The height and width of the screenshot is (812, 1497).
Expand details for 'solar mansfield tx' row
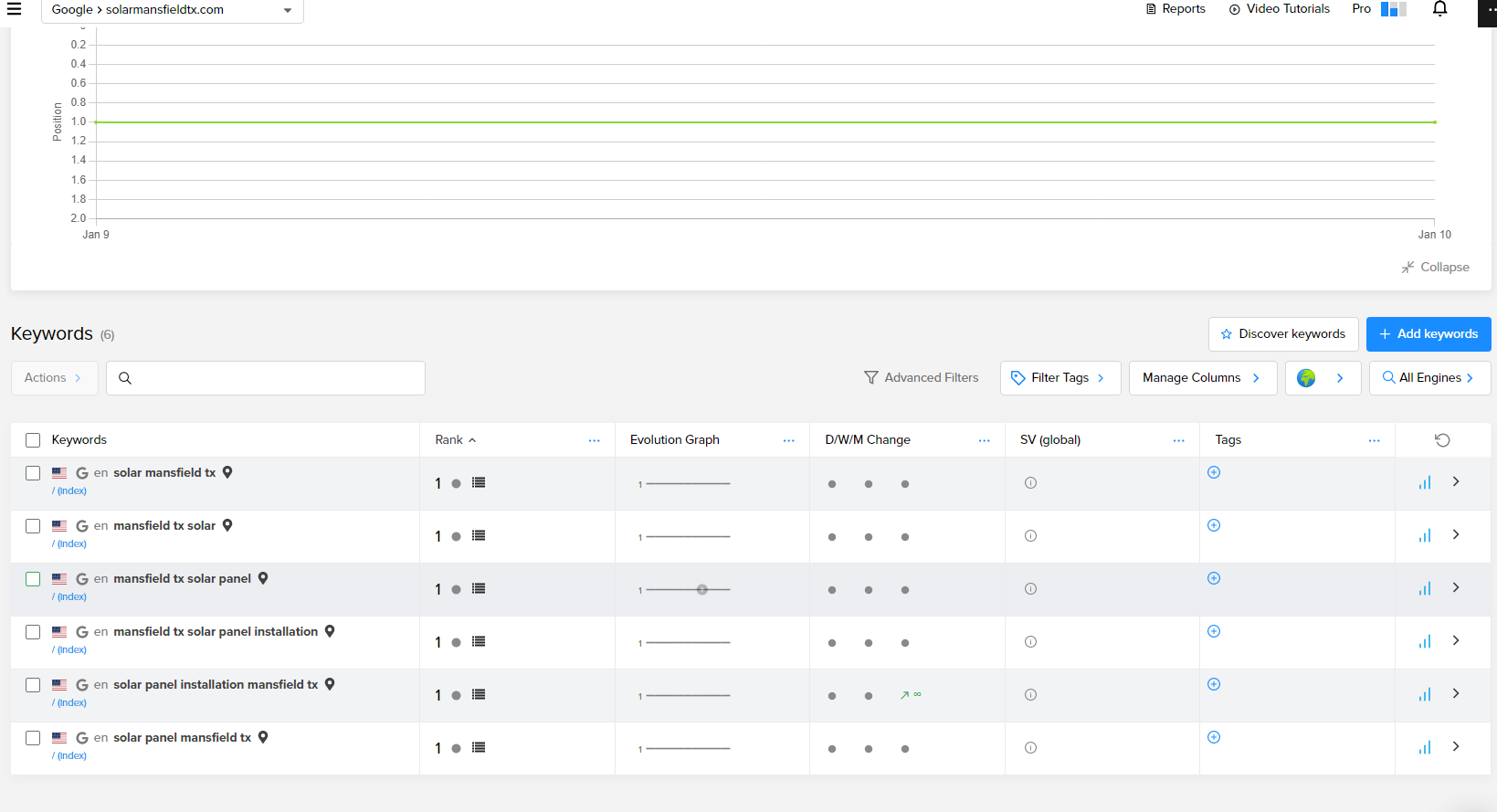1456,481
